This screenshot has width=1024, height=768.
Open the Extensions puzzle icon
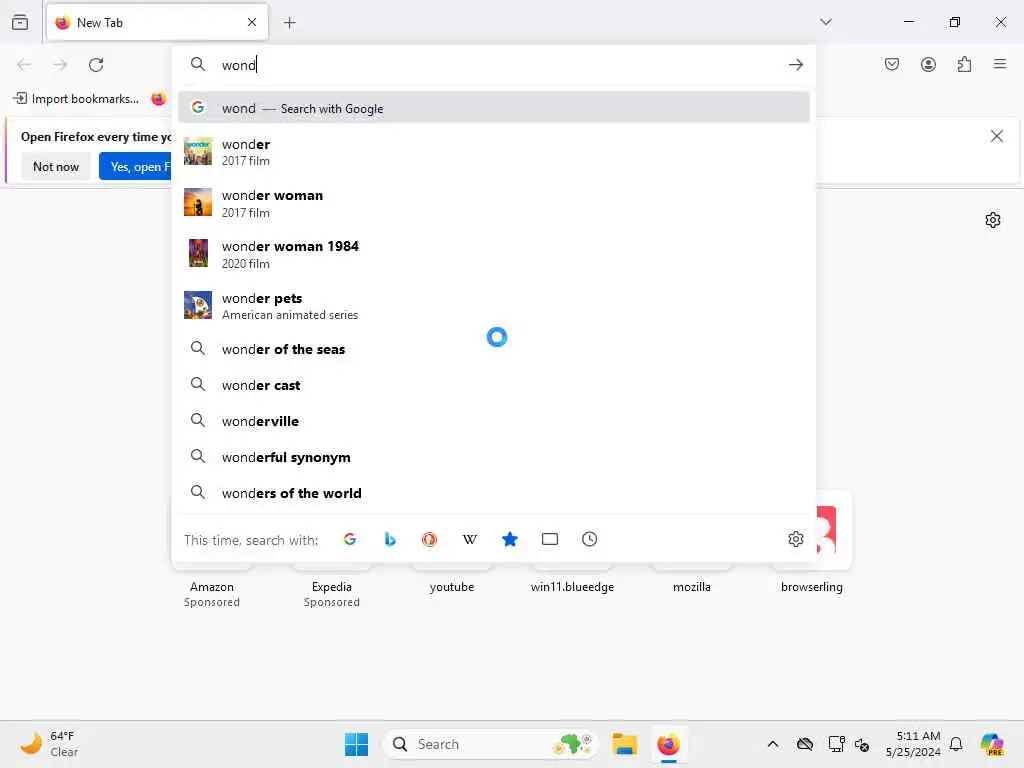pyautogui.click(x=964, y=64)
